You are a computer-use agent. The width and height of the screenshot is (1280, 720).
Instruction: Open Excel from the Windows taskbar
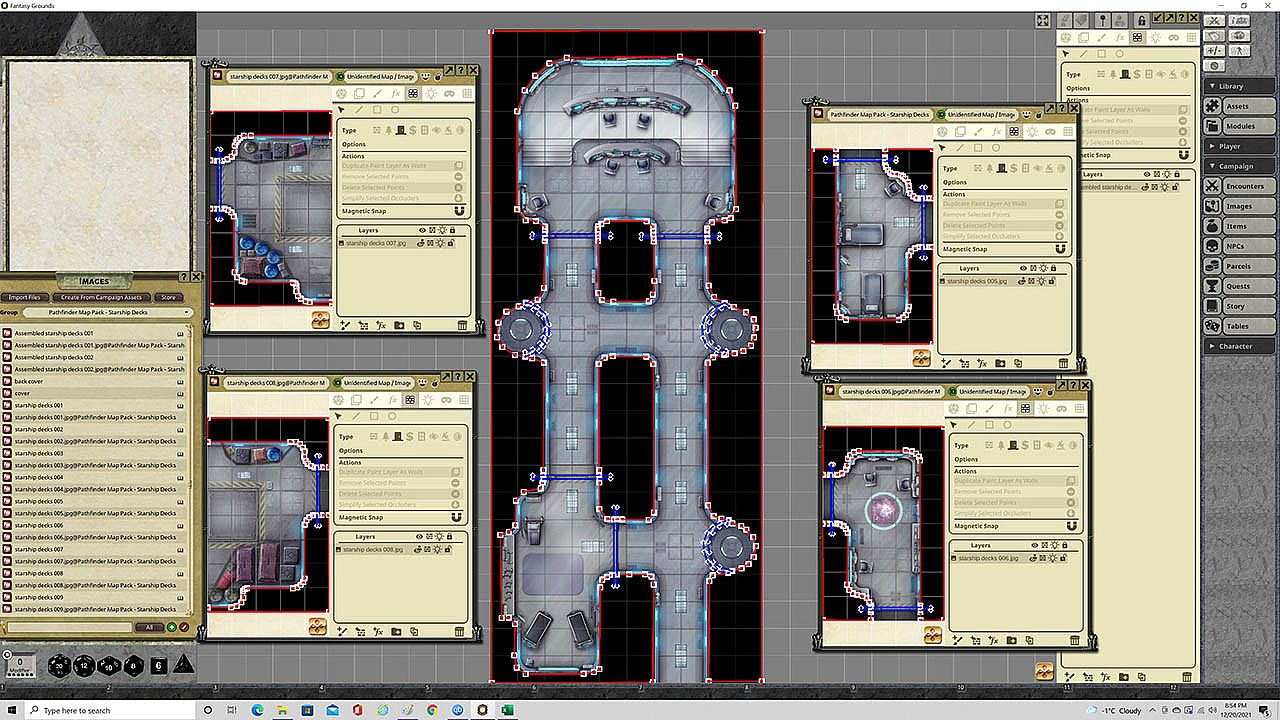click(508, 710)
